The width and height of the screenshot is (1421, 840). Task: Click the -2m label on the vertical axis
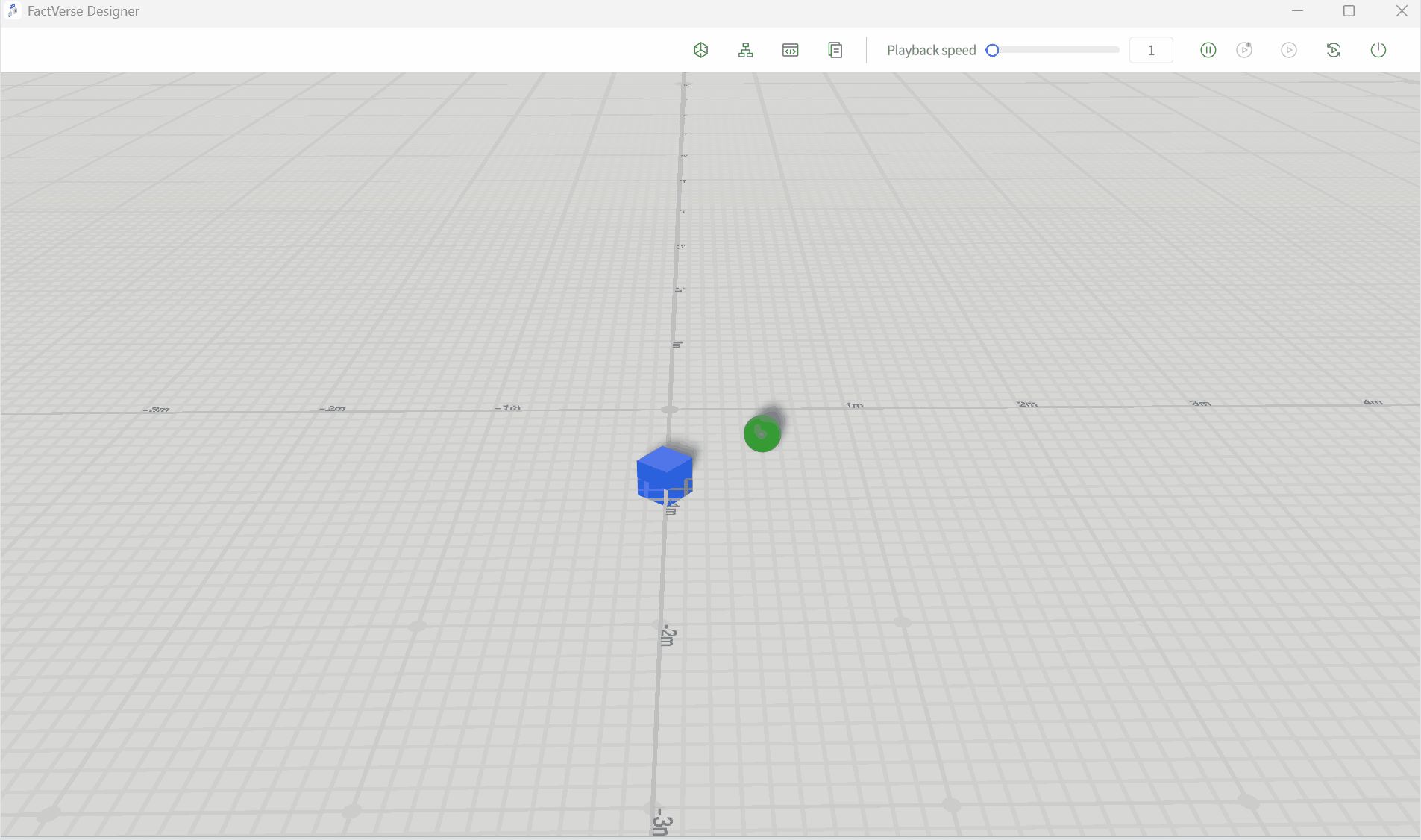point(668,636)
